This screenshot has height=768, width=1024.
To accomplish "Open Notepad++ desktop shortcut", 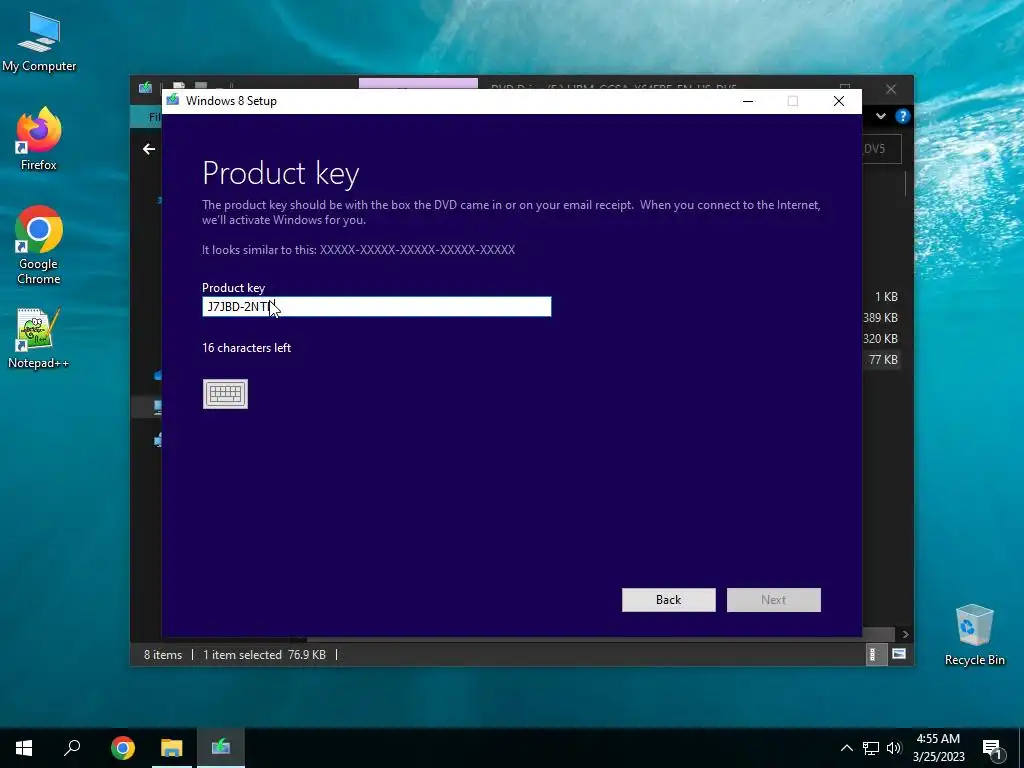I will pos(39,338).
